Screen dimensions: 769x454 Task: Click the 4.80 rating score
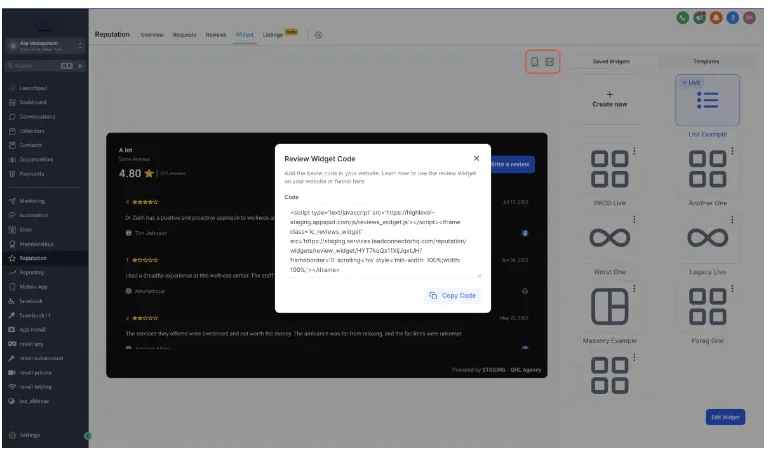(130, 174)
